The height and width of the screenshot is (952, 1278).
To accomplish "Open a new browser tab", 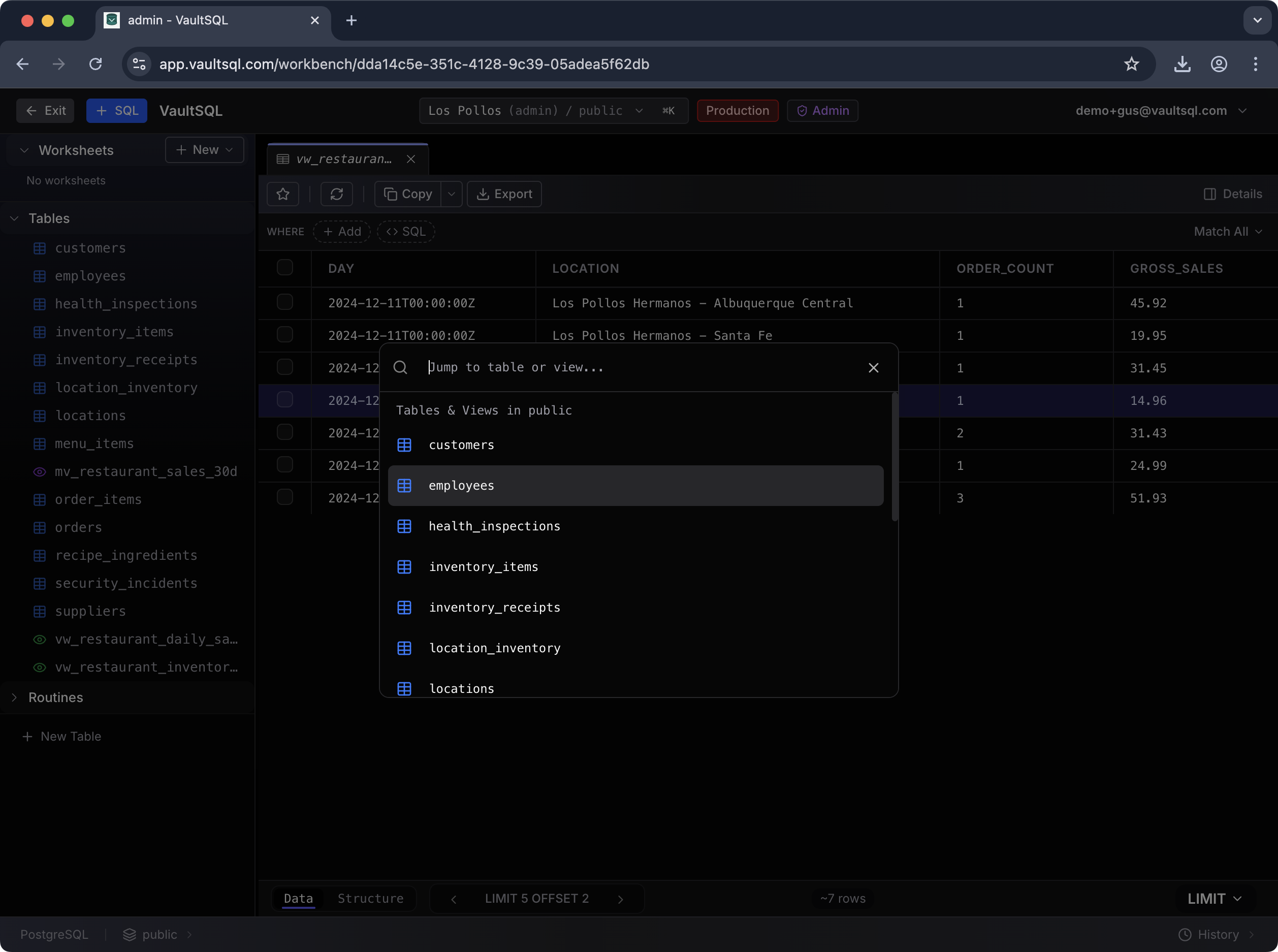I will point(352,21).
